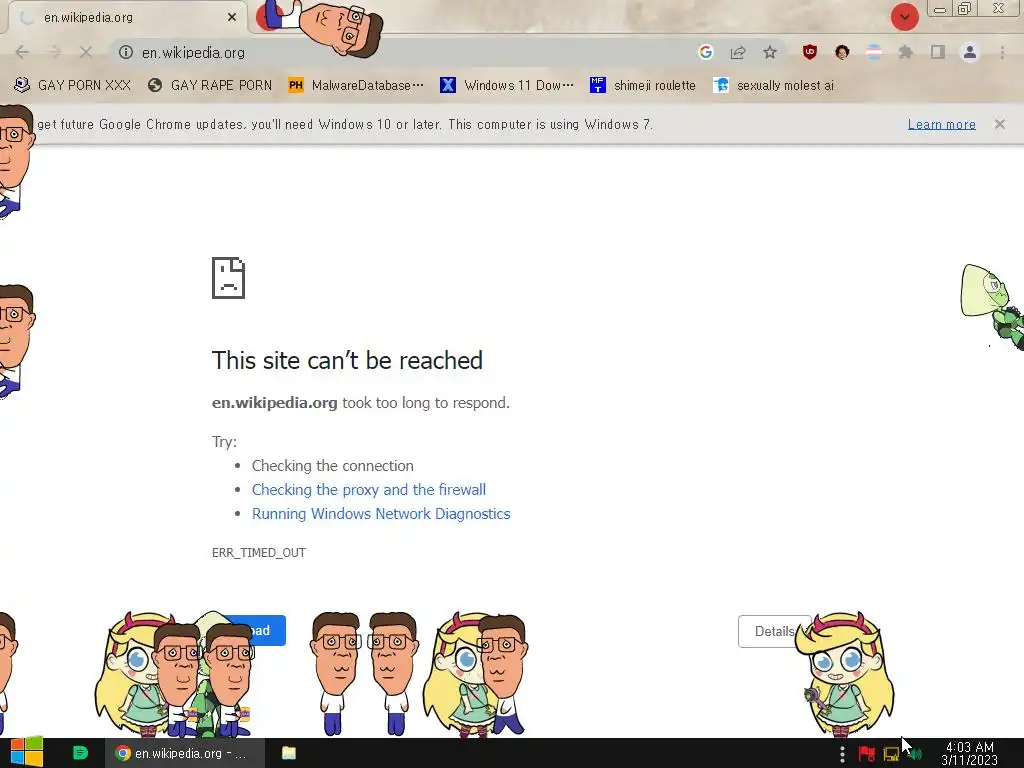This screenshot has width=1024, height=768.
Task: Expand the red tab search chevron
Action: pos(904,17)
